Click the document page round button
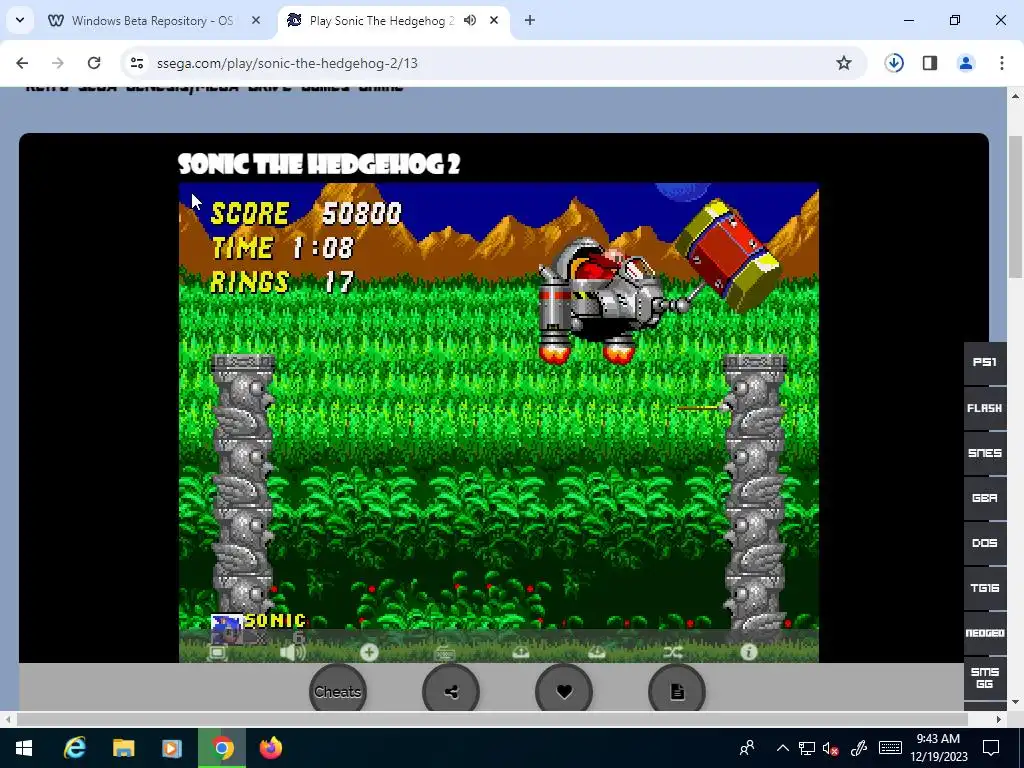1024x768 pixels. (x=677, y=691)
